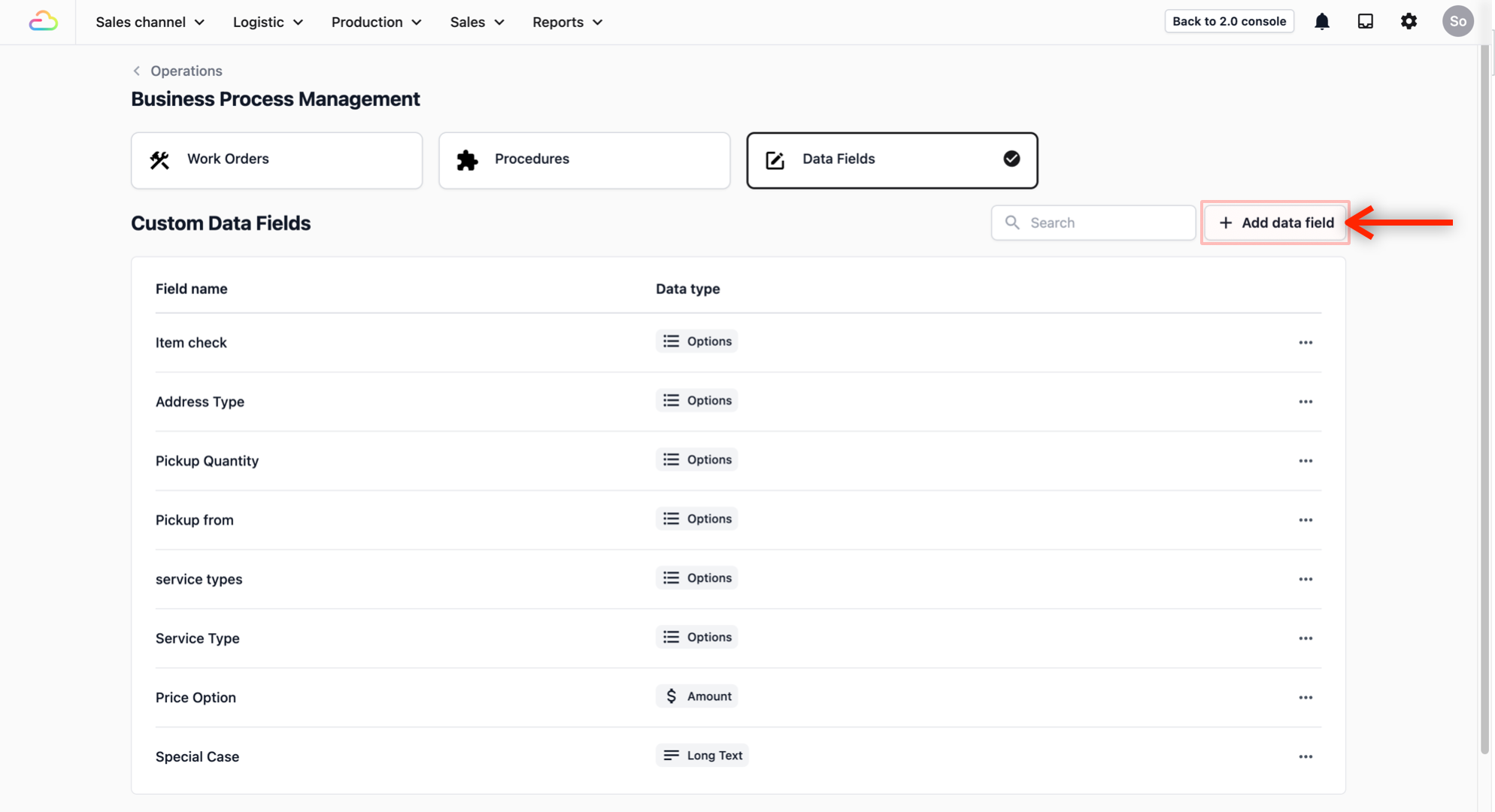Click the cloud logo icon
The height and width of the screenshot is (812, 1495).
pos(43,21)
